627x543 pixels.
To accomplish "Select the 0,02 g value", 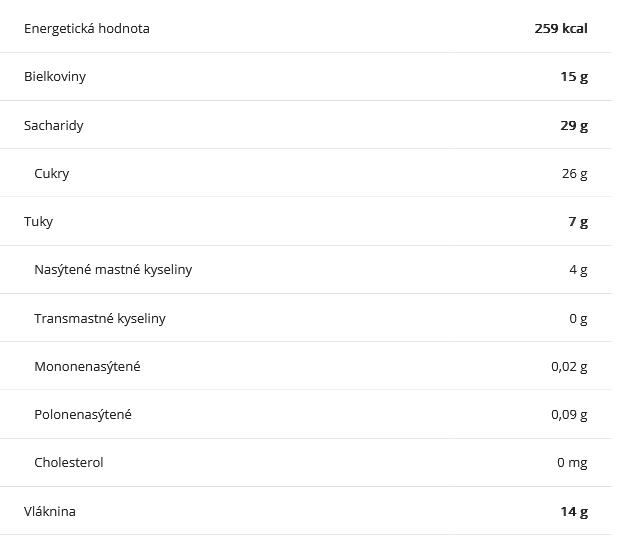I will pos(569,366).
